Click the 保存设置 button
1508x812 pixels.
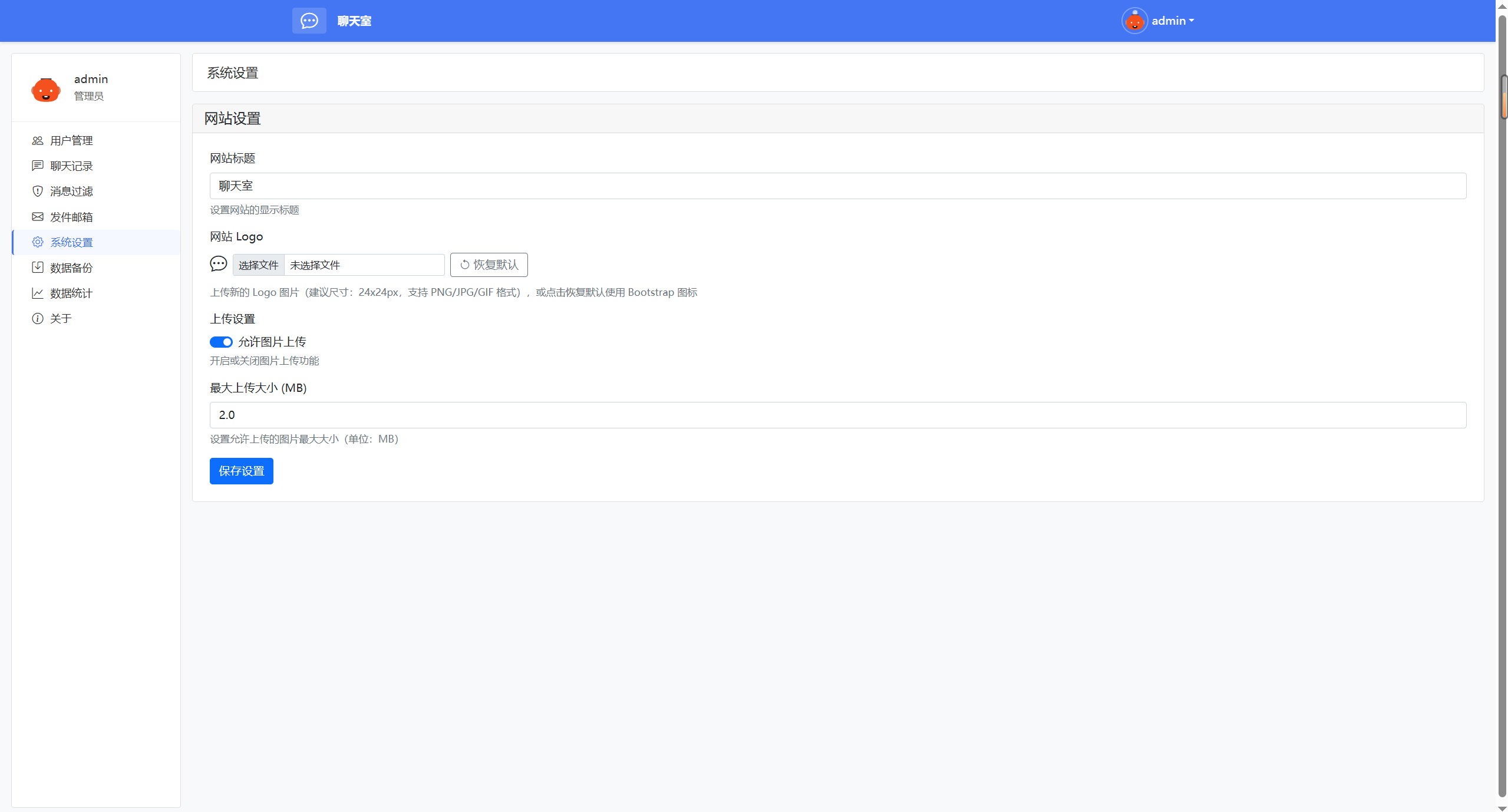[x=241, y=471]
